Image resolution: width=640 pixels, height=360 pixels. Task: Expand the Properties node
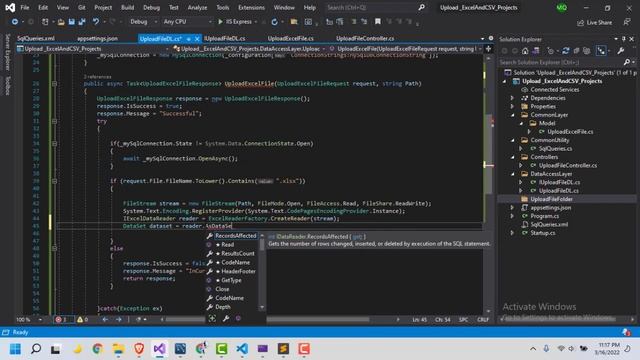click(x=512, y=107)
